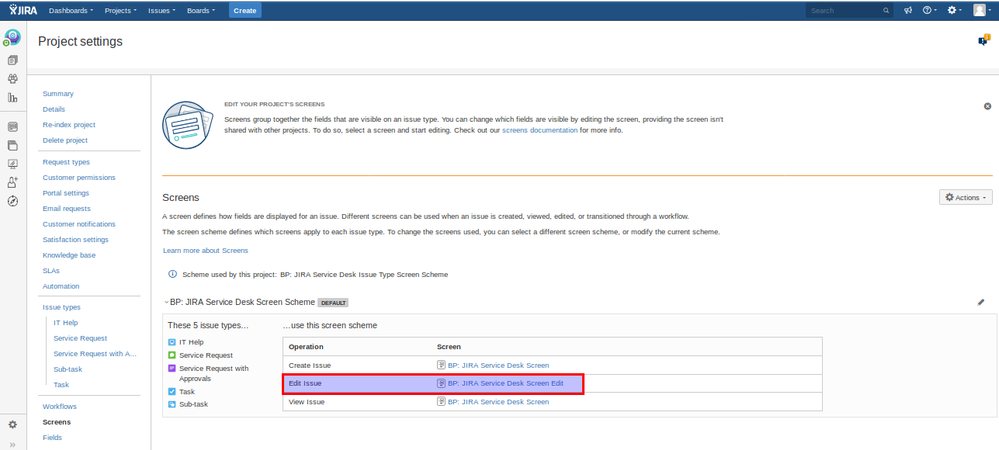Image resolution: width=999 pixels, height=450 pixels.
Task: Go to Details in project settings menu
Action: [54, 110]
